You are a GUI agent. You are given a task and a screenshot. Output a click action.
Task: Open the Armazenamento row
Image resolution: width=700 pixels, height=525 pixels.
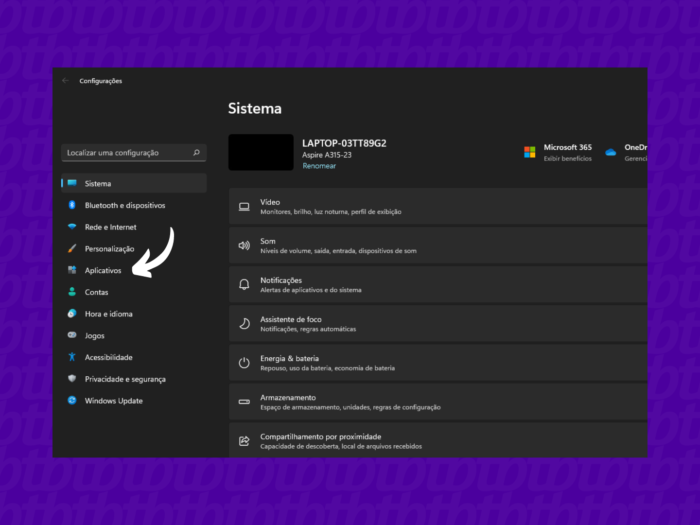point(438,402)
